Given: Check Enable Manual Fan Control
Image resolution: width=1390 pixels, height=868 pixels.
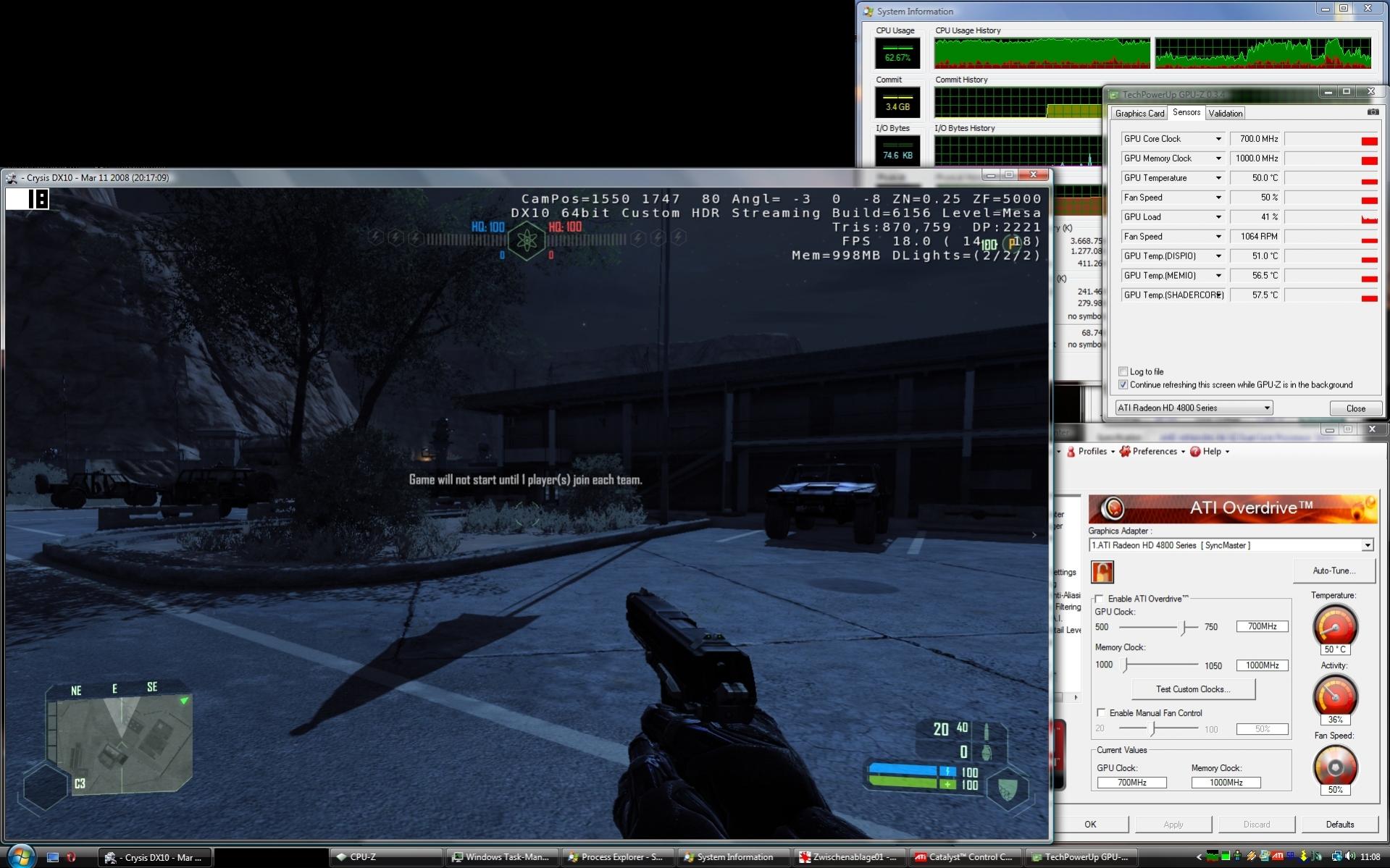Looking at the screenshot, I should (1101, 713).
